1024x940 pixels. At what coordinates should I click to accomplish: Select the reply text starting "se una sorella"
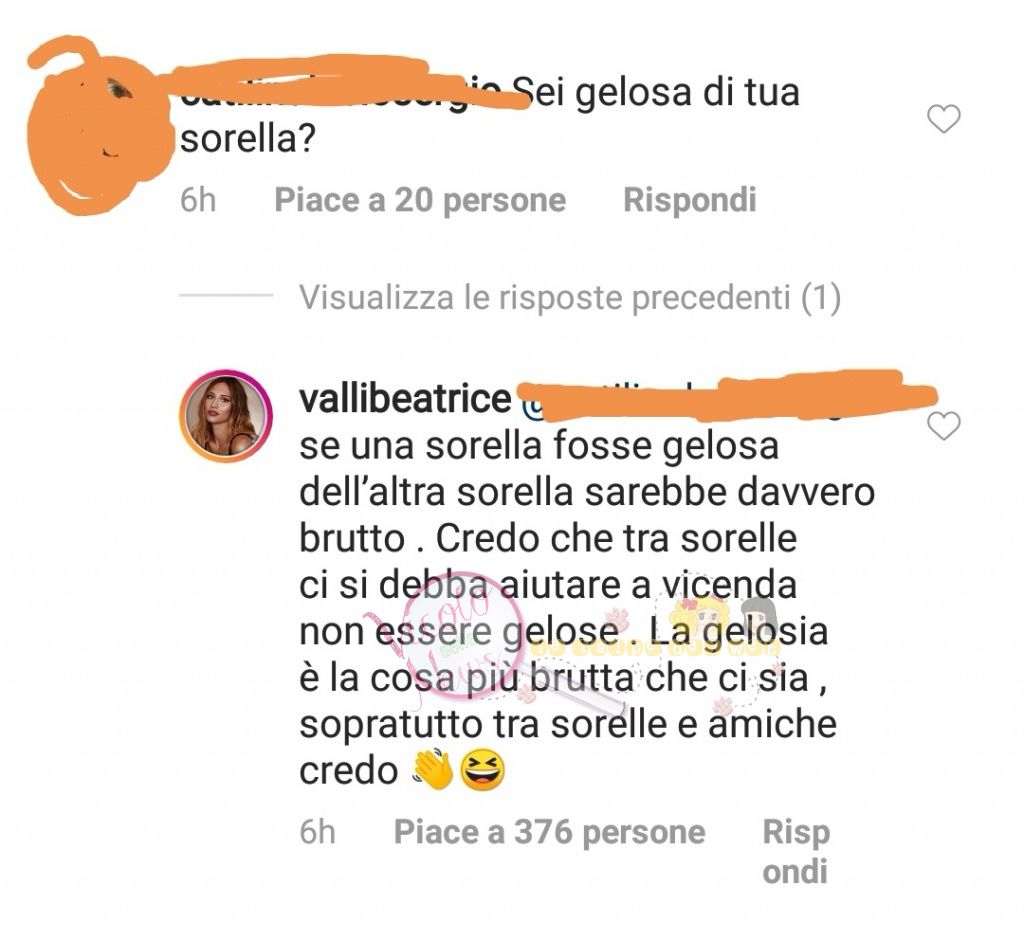pos(587,608)
